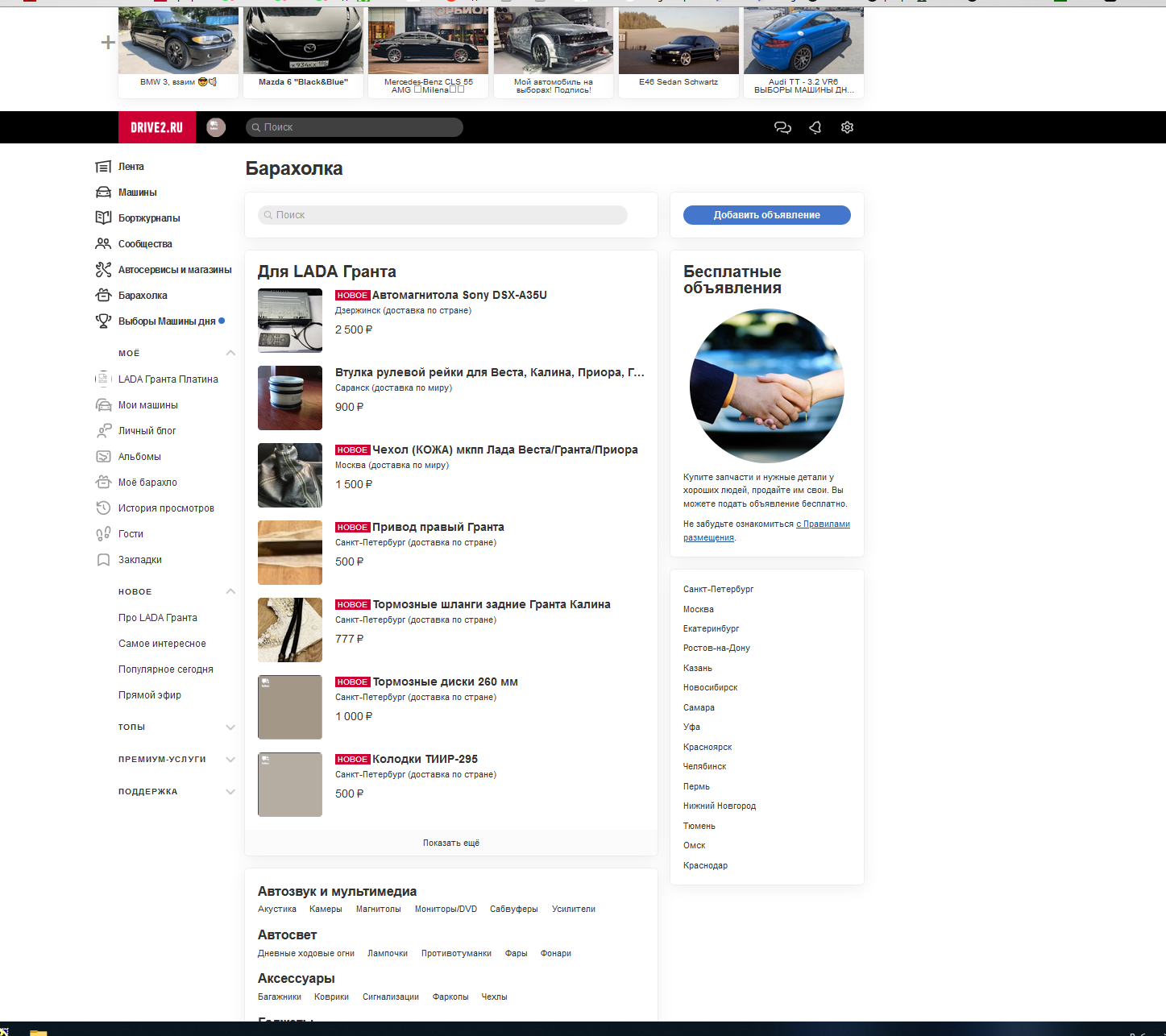Expand the ПРЕМИУМ-УСЛУГИ section

click(230, 759)
